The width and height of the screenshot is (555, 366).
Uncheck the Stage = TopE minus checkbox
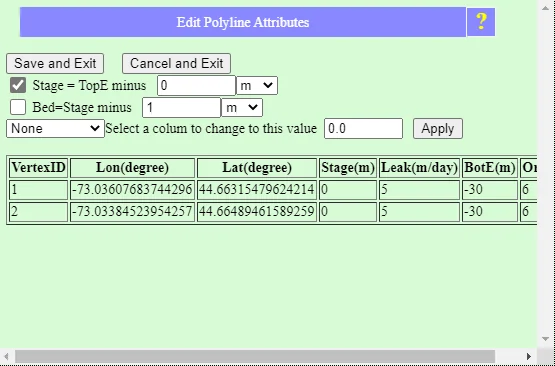(18, 85)
